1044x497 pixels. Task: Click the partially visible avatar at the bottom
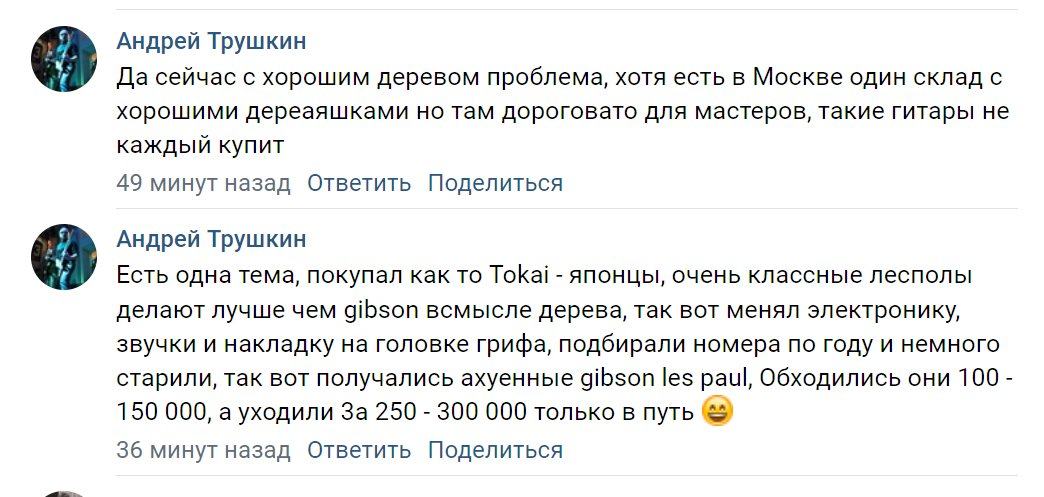tap(65, 493)
